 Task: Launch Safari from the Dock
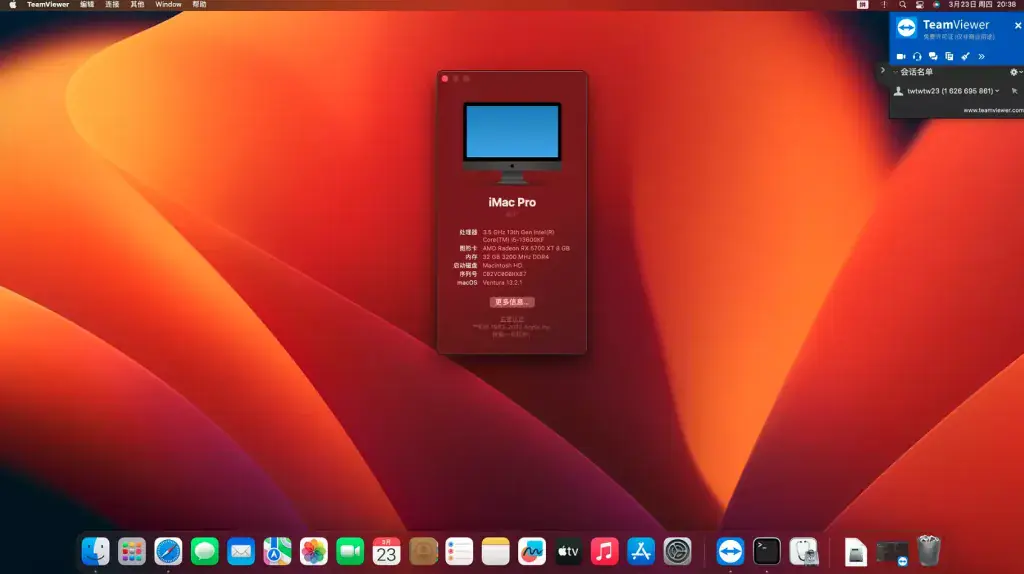coord(168,551)
